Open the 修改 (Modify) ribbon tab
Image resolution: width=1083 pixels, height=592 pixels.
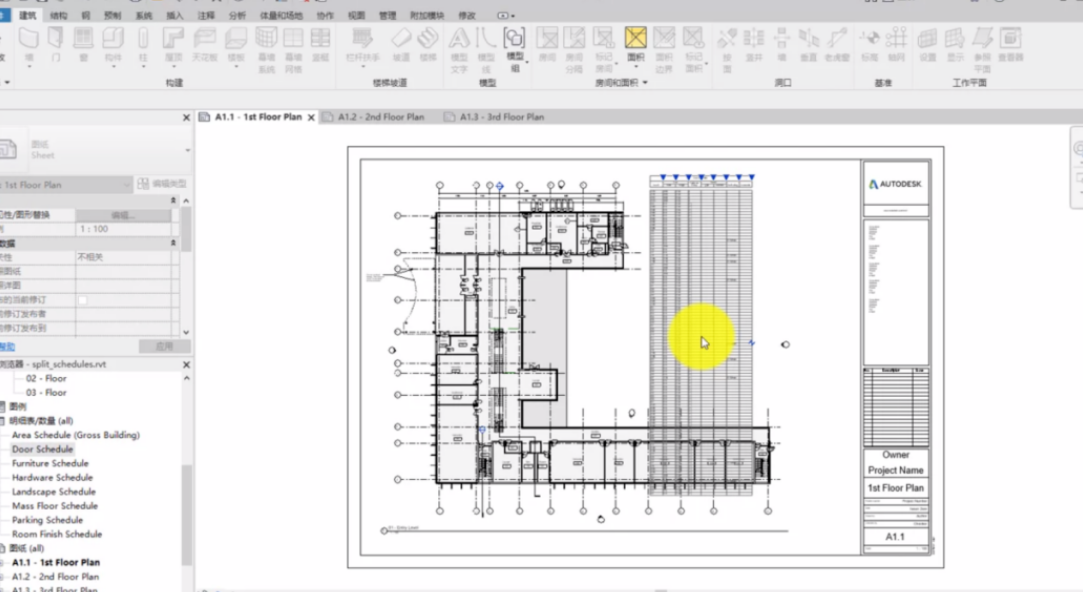click(467, 15)
